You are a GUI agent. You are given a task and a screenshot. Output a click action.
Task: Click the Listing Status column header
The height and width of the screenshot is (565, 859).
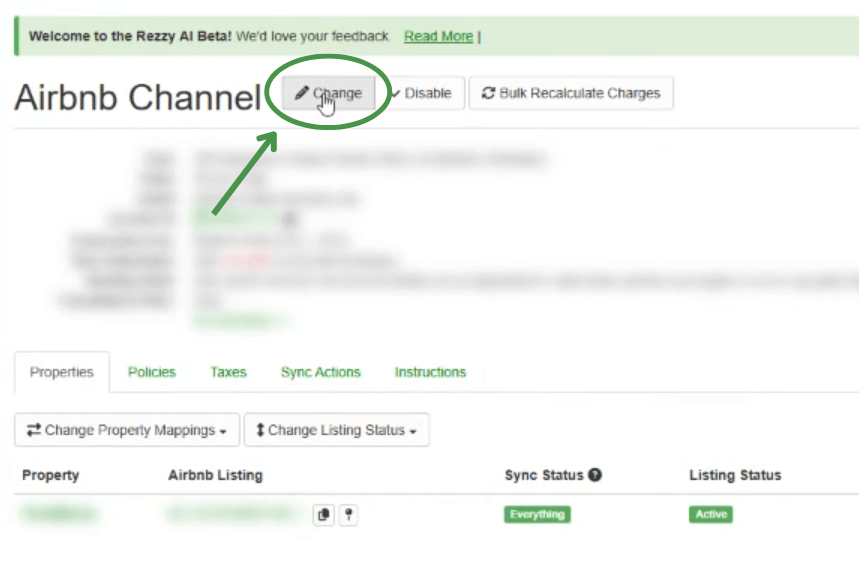[735, 475]
